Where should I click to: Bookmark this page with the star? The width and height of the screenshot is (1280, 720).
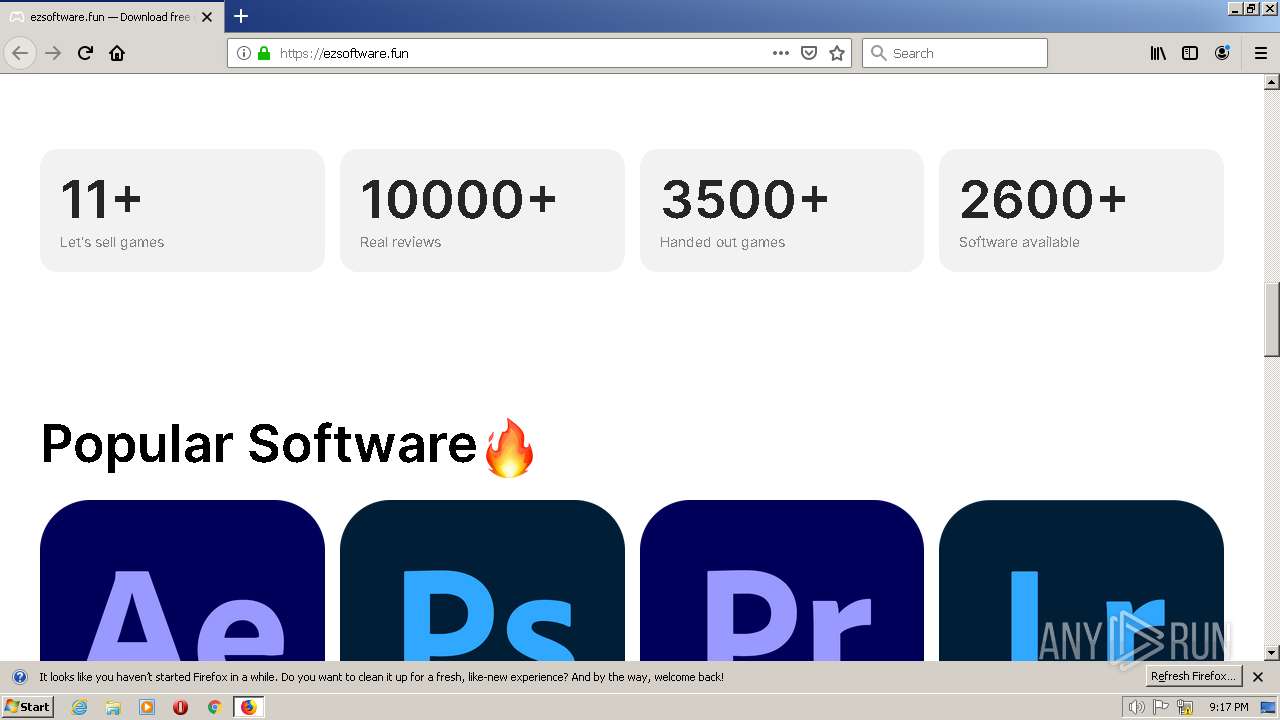(837, 53)
